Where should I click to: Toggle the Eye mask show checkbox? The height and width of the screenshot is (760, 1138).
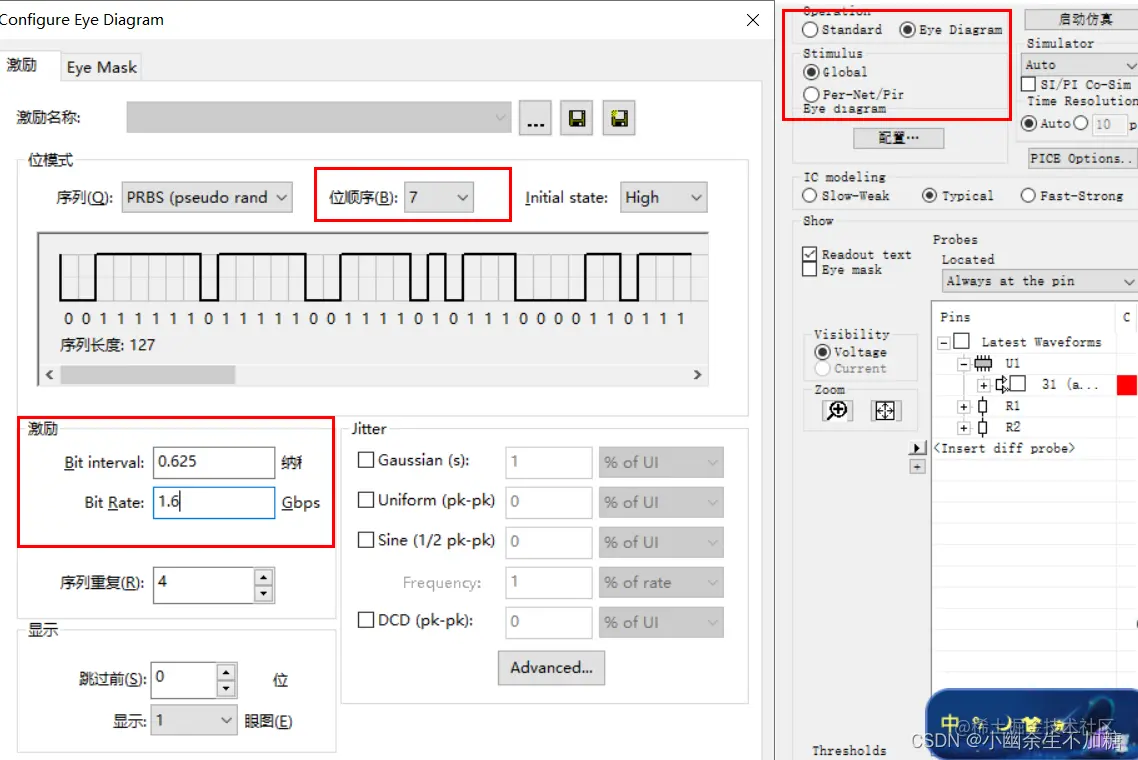[810, 269]
